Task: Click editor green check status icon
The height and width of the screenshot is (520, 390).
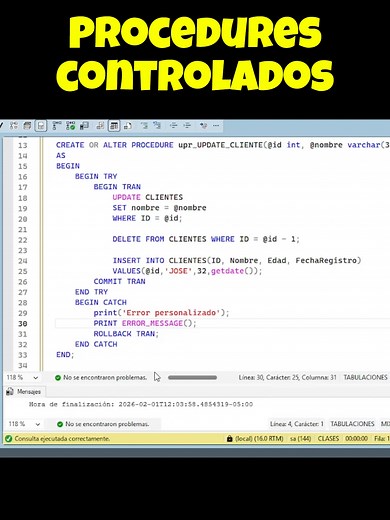Action: click(x=58, y=378)
